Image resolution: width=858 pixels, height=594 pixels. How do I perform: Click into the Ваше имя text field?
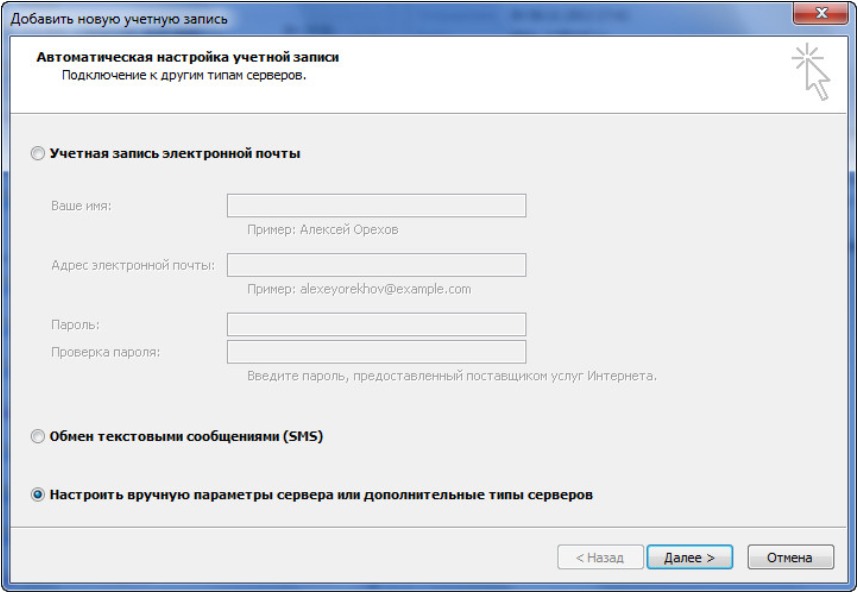pos(376,206)
